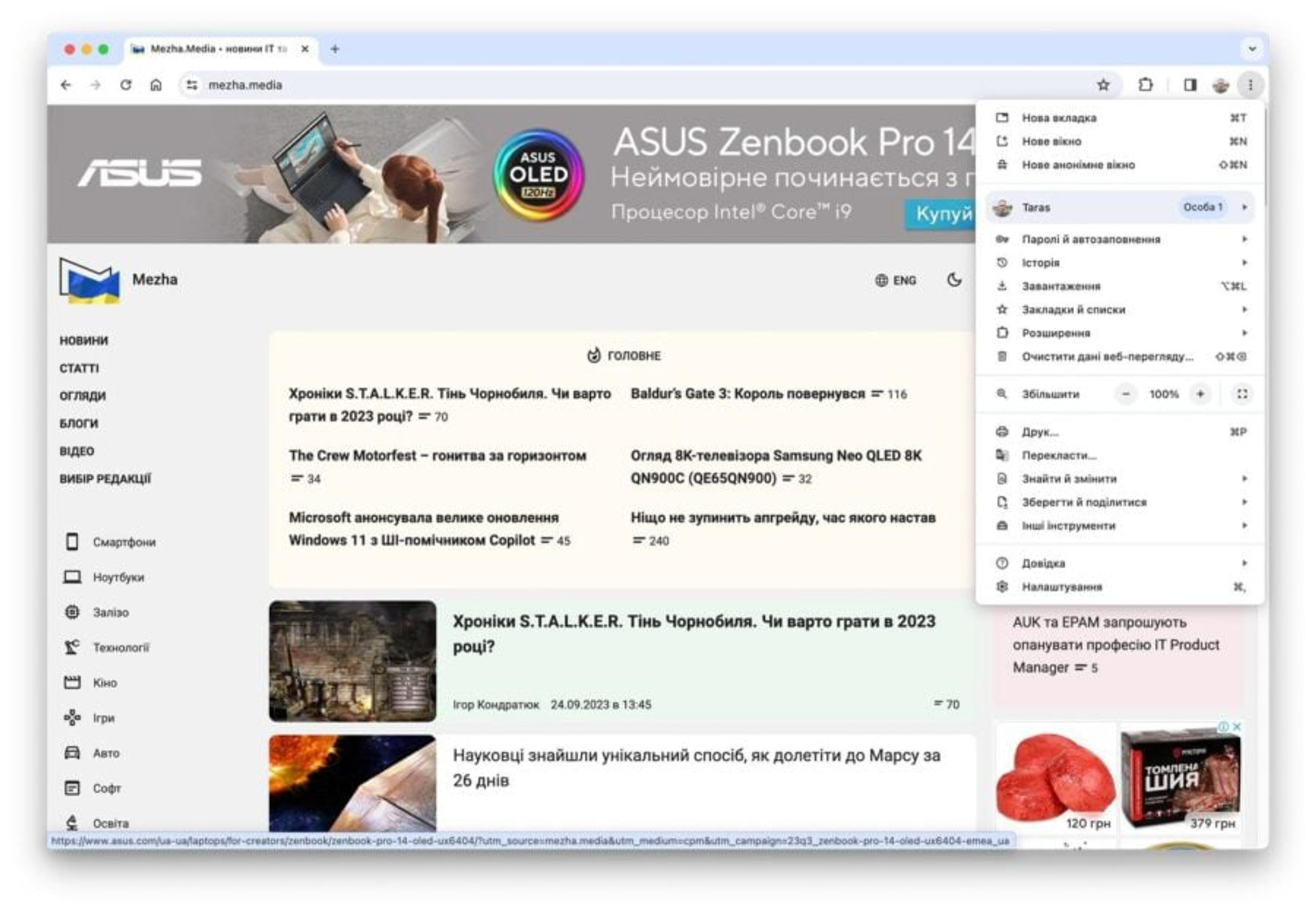Expand the 'Розширення' submenu
This screenshot has width=1316, height=911.
[x=1120, y=332]
